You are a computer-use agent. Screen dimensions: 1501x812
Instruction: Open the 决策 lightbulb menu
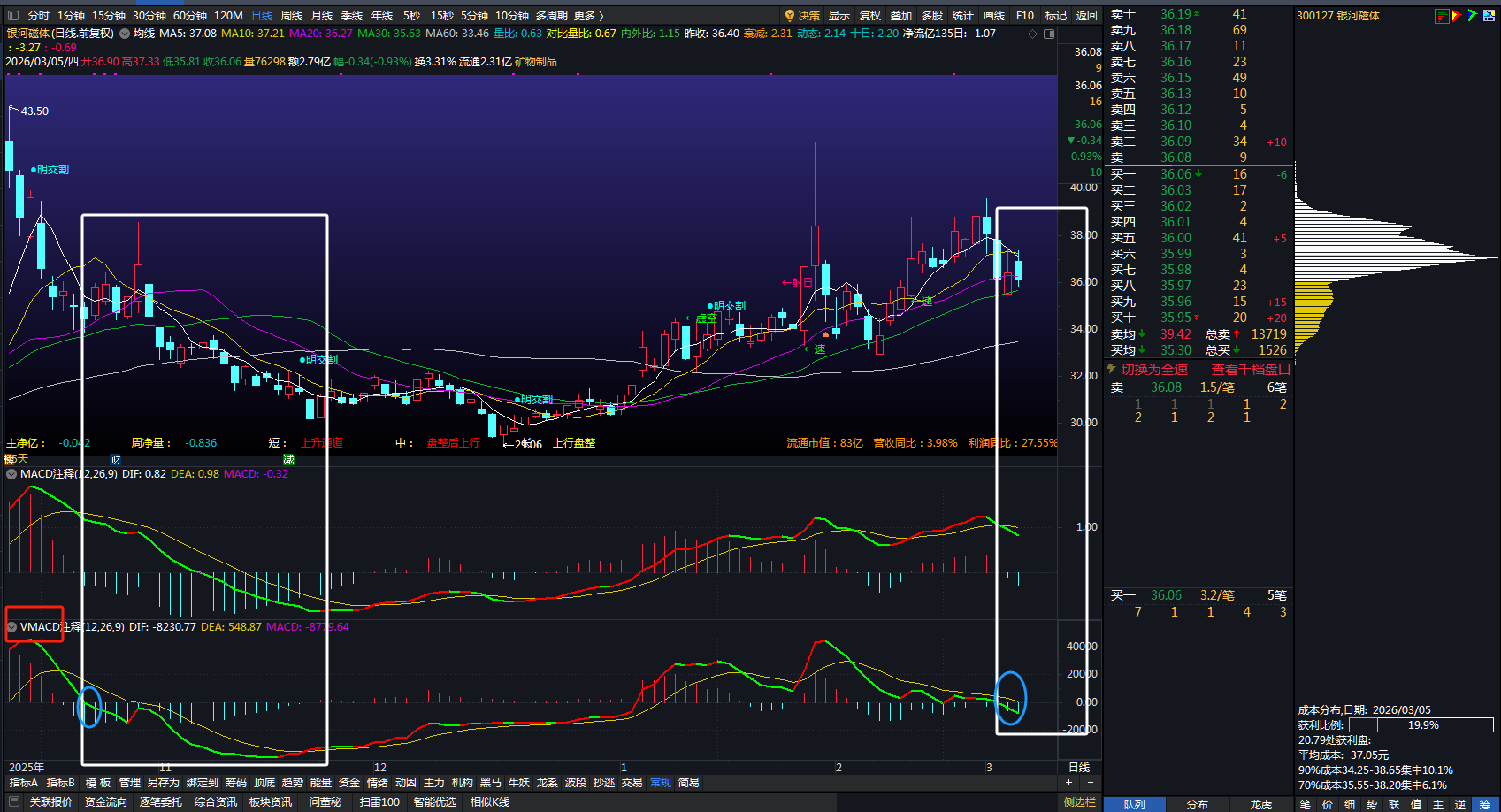802,15
